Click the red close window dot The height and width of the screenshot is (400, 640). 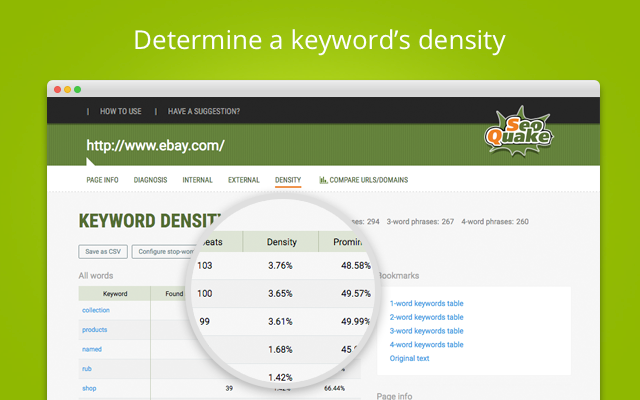point(58,89)
